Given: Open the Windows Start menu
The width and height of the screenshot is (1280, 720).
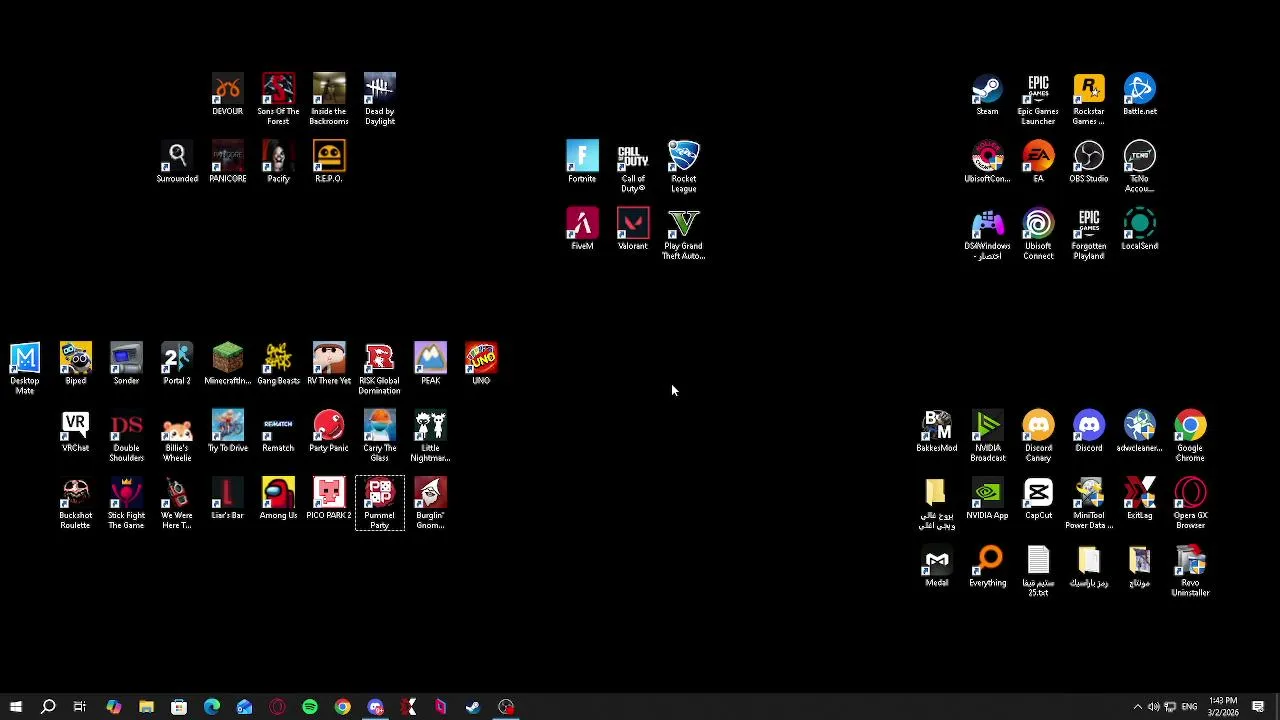Looking at the screenshot, I should (15, 707).
